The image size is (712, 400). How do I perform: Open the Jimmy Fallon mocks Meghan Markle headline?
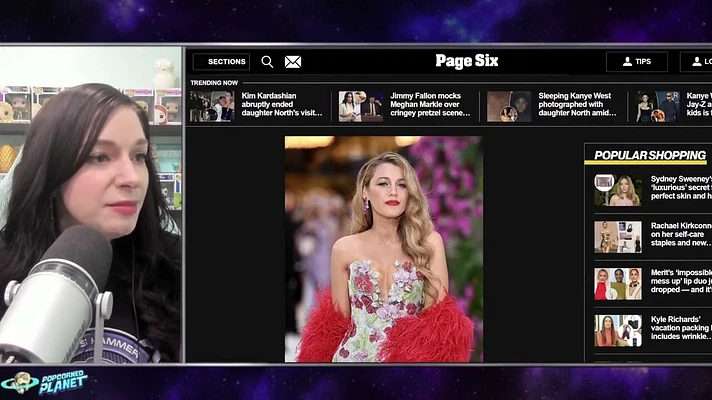430,104
